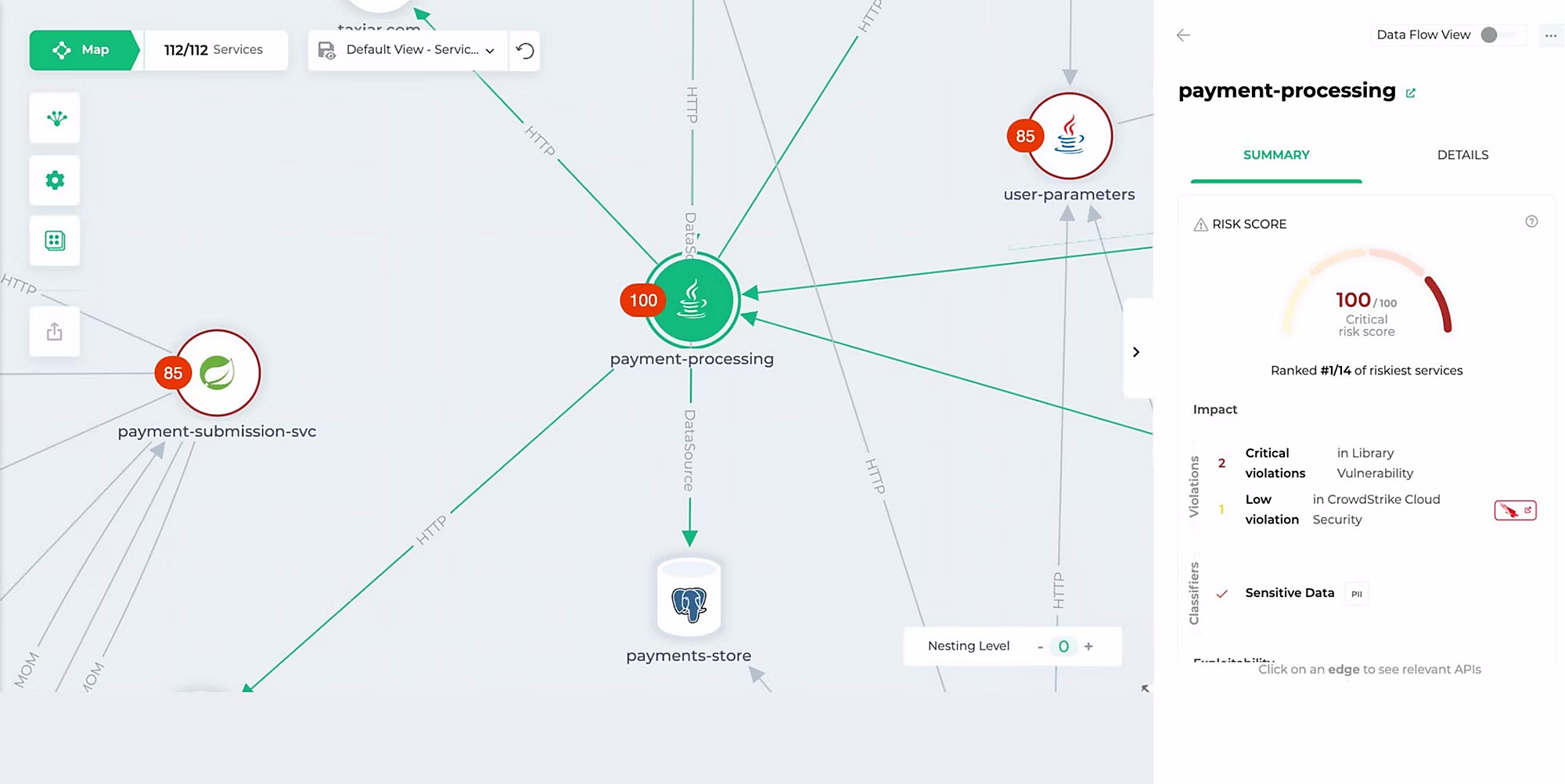Open the Default View - Services dropdown
The height and width of the screenshot is (784, 1565).
pyautogui.click(x=491, y=50)
